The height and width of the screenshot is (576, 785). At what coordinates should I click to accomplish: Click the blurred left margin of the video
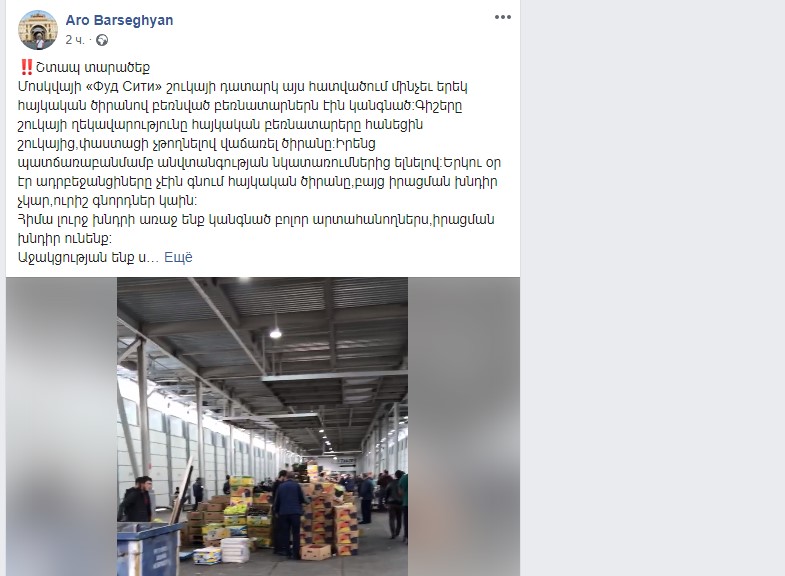click(62, 426)
